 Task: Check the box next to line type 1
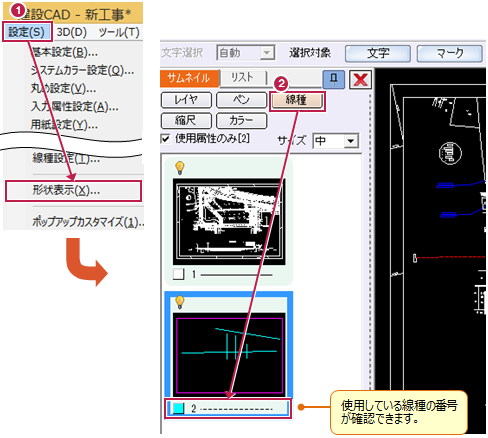tap(179, 274)
